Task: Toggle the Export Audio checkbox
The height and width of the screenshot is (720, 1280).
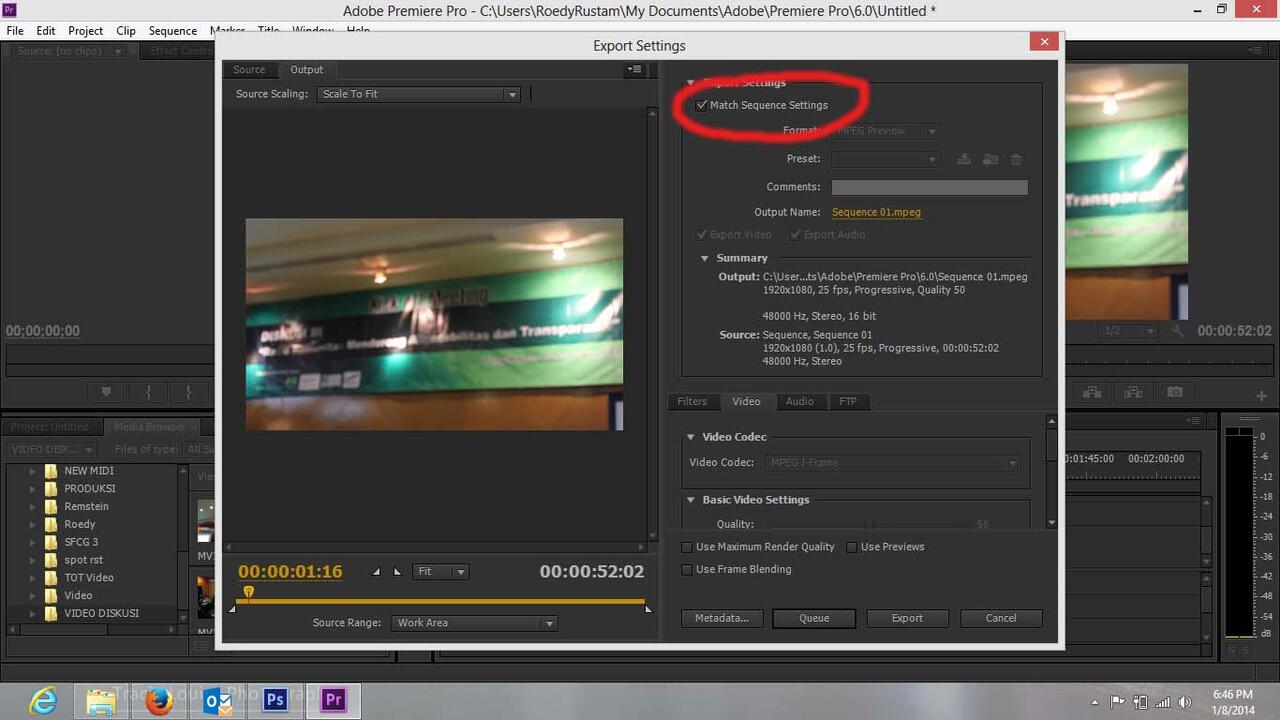Action: (x=796, y=235)
